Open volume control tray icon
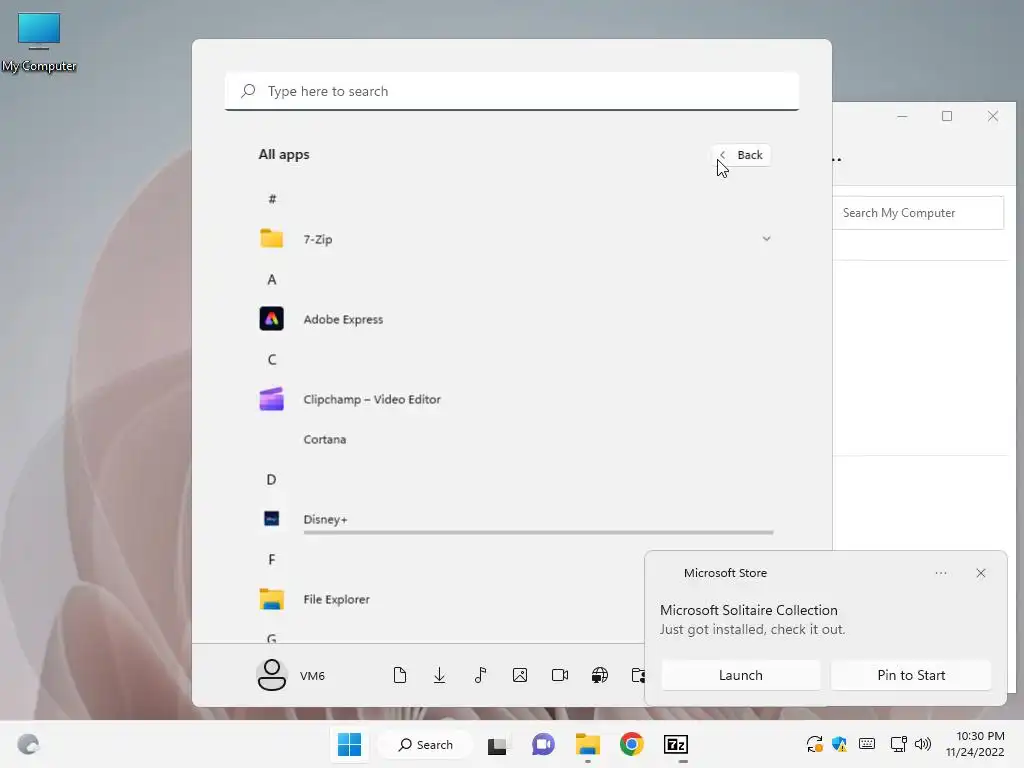1024x768 pixels. [x=923, y=744]
